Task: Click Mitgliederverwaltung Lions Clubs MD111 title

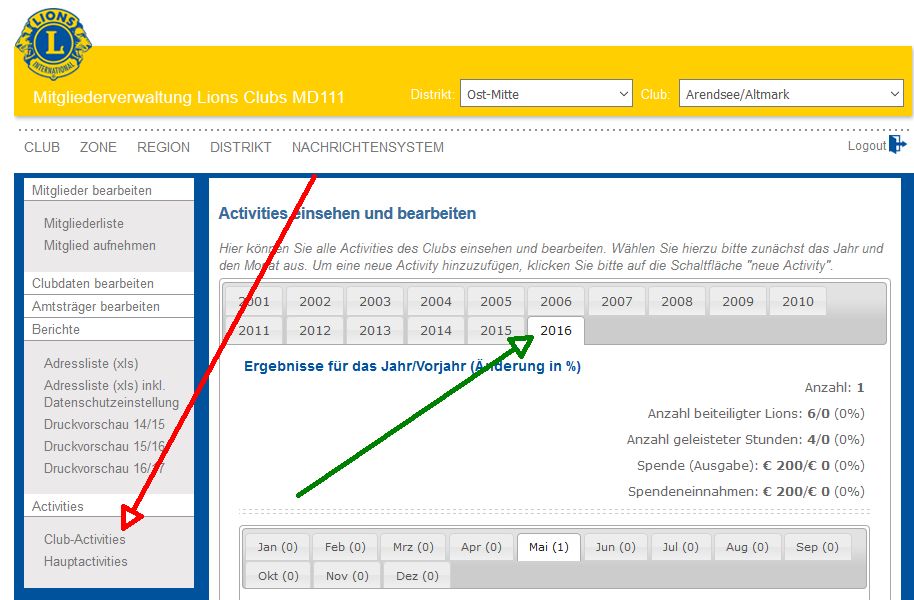Action: point(188,97)
